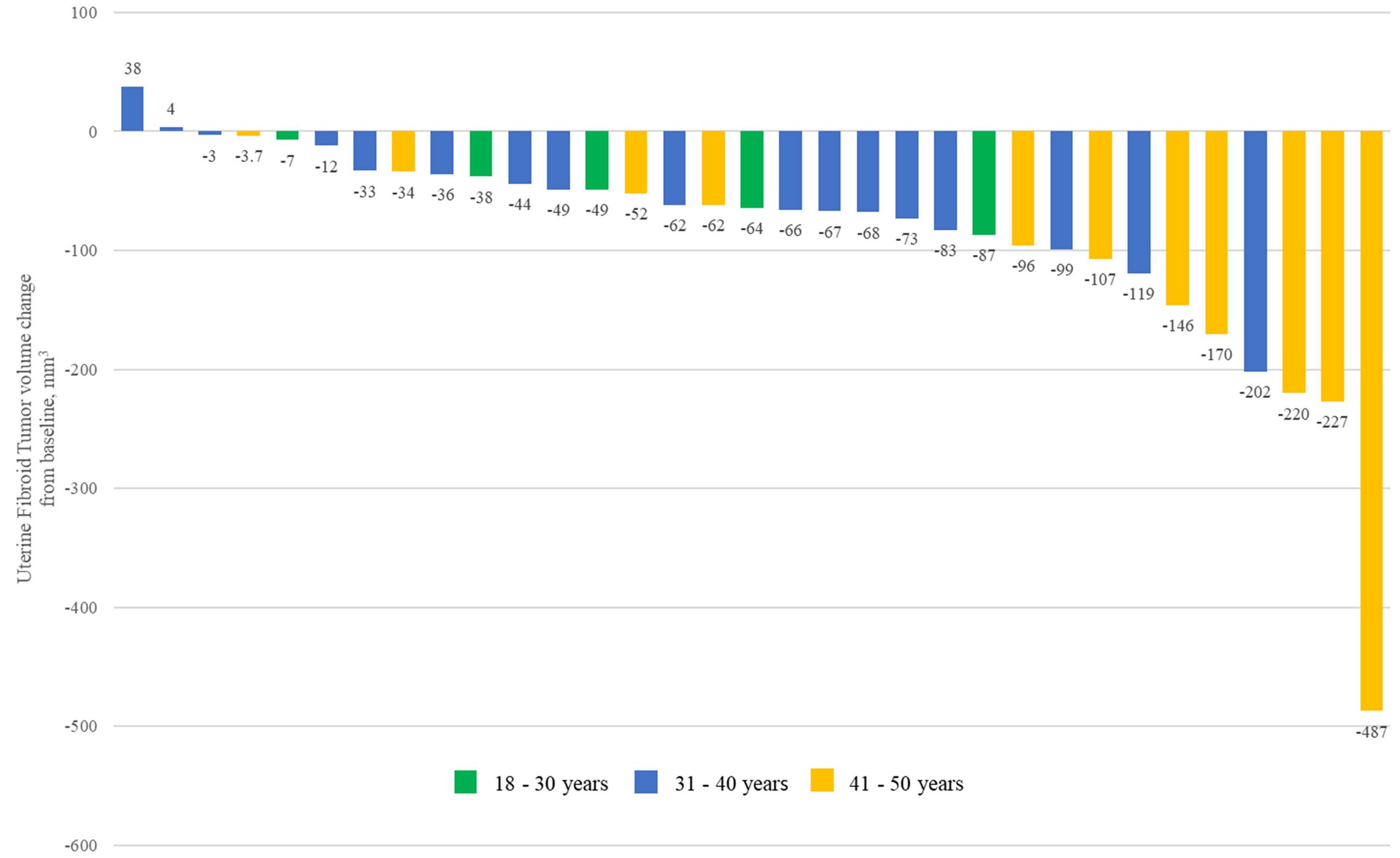This screenshot has width=1400, height=858.
Task: Click the -487 data label text
Action: coord(1371,732)
